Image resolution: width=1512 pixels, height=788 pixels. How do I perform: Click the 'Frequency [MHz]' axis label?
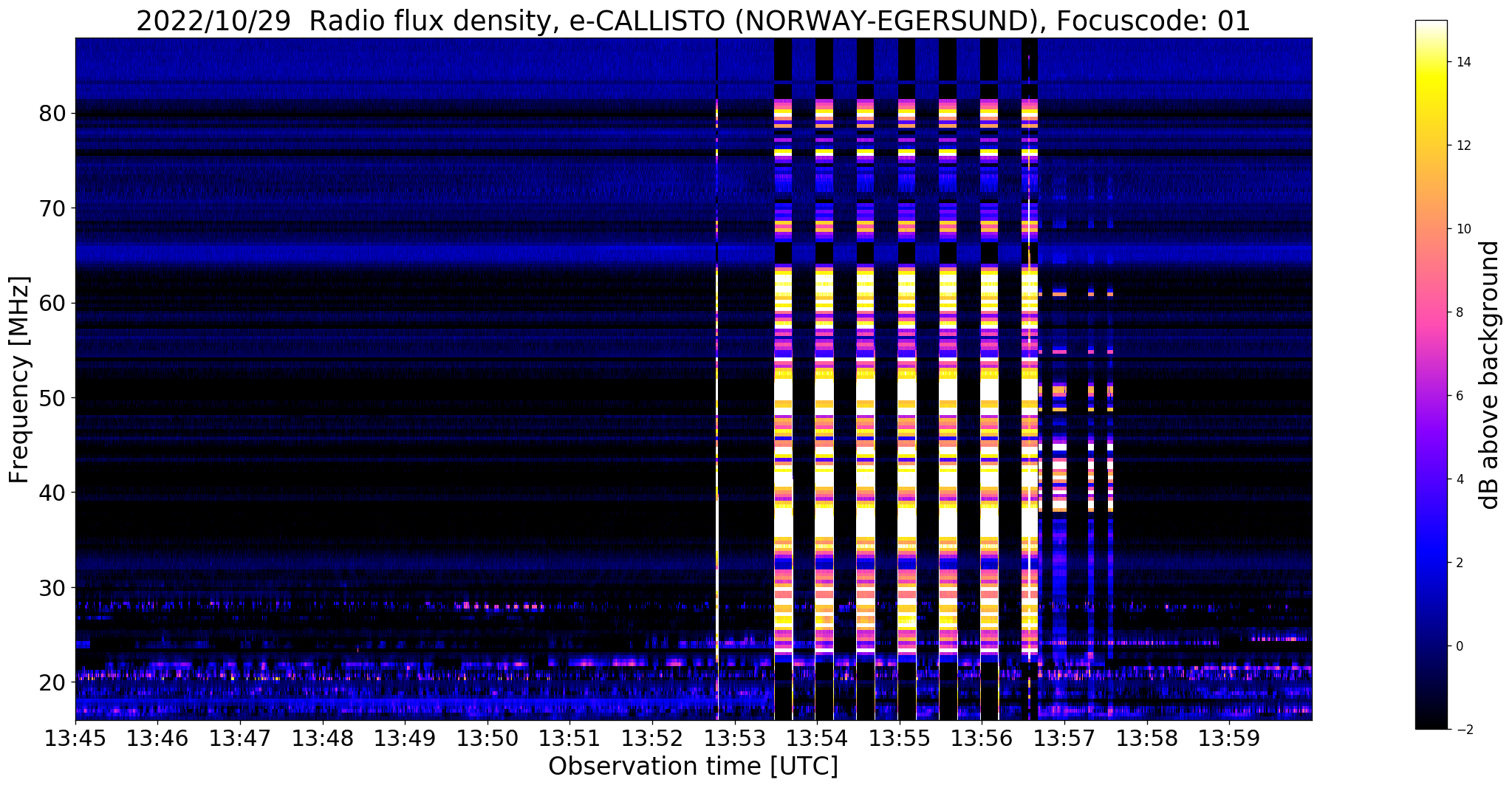pyautogui.click(x=20, y=380)
